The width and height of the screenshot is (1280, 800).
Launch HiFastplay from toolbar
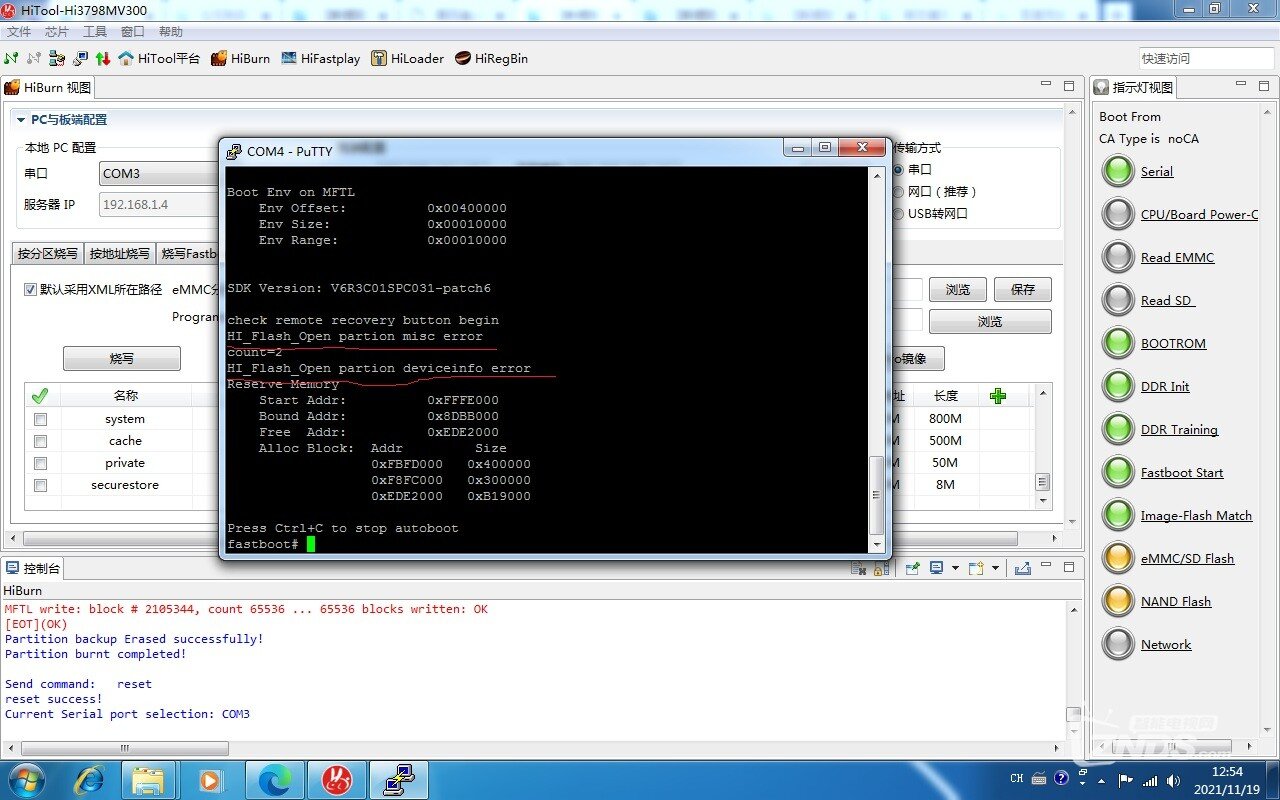[x=320, y=58]
